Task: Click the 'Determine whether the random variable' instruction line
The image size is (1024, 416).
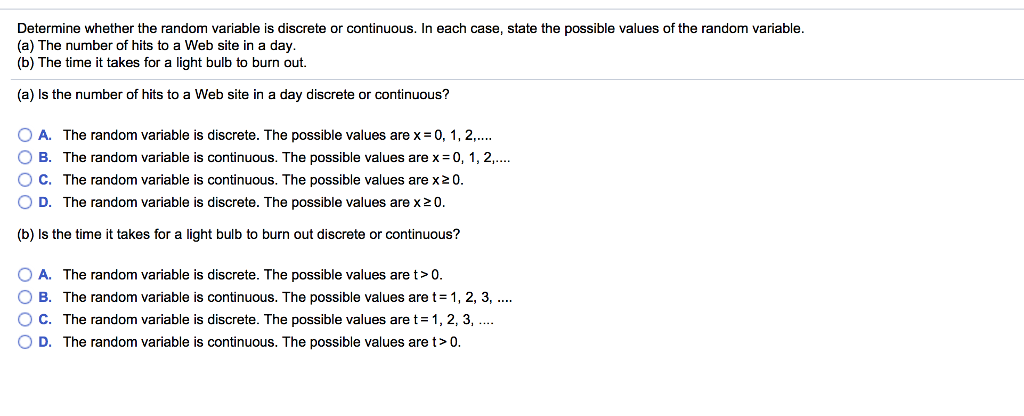Action: click(x=411, y=29)
